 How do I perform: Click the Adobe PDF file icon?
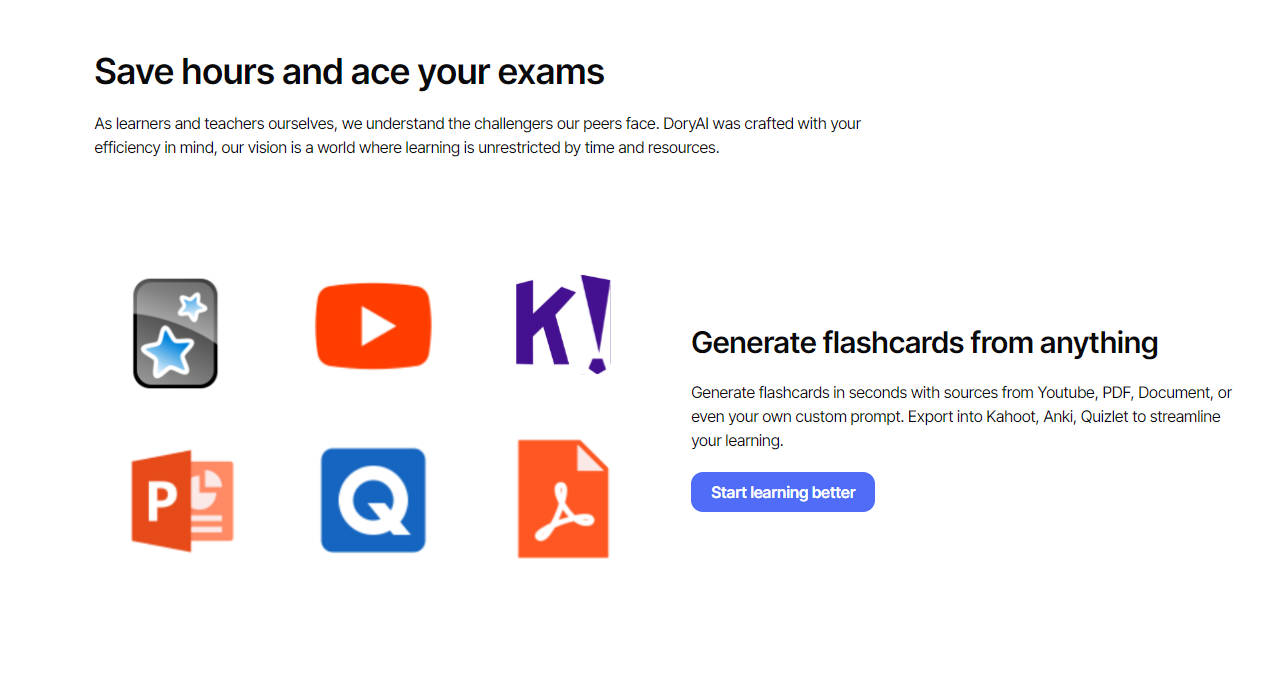click(563, 499)
